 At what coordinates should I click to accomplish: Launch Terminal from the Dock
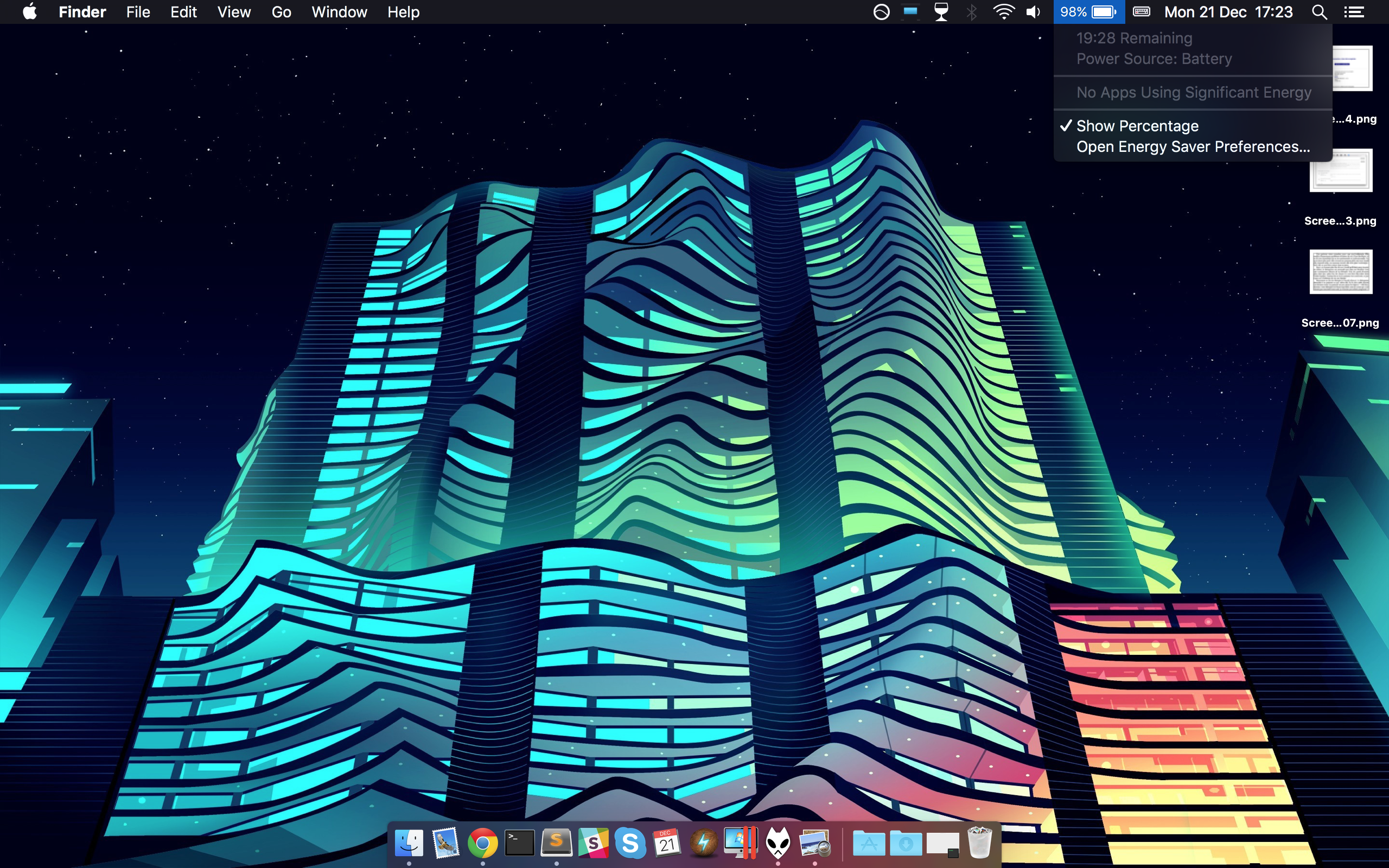(x=519, y=843)
